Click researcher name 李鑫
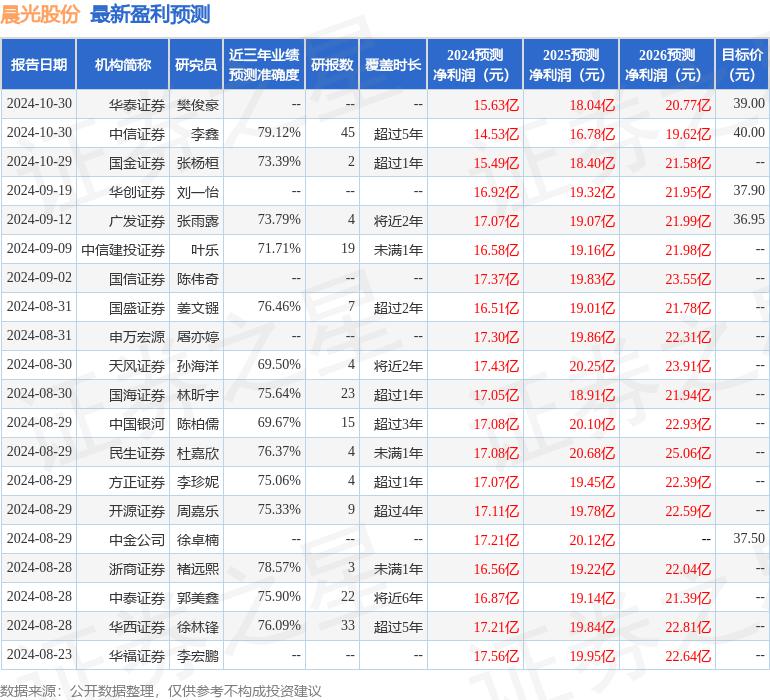The width and height of the screenshot is (770, 700). click(x=205, y=134)
